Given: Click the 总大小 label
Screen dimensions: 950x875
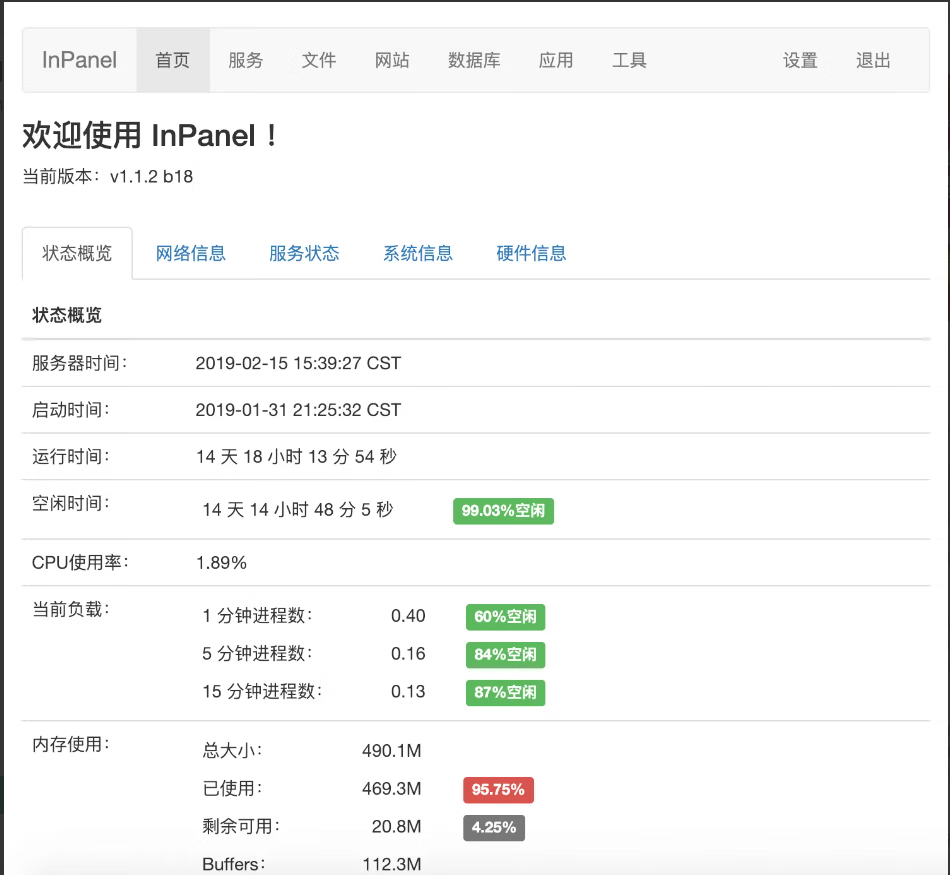Looking at the screenshot, I should (x=232, y=751).
